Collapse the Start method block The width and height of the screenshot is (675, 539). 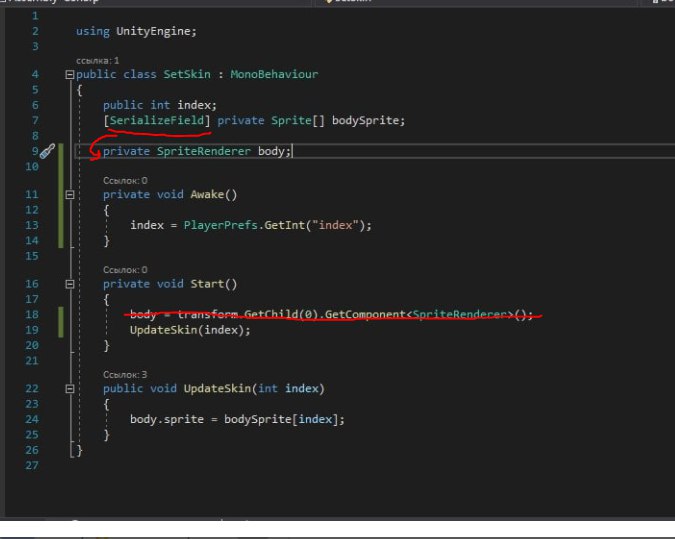click(70, 284)
